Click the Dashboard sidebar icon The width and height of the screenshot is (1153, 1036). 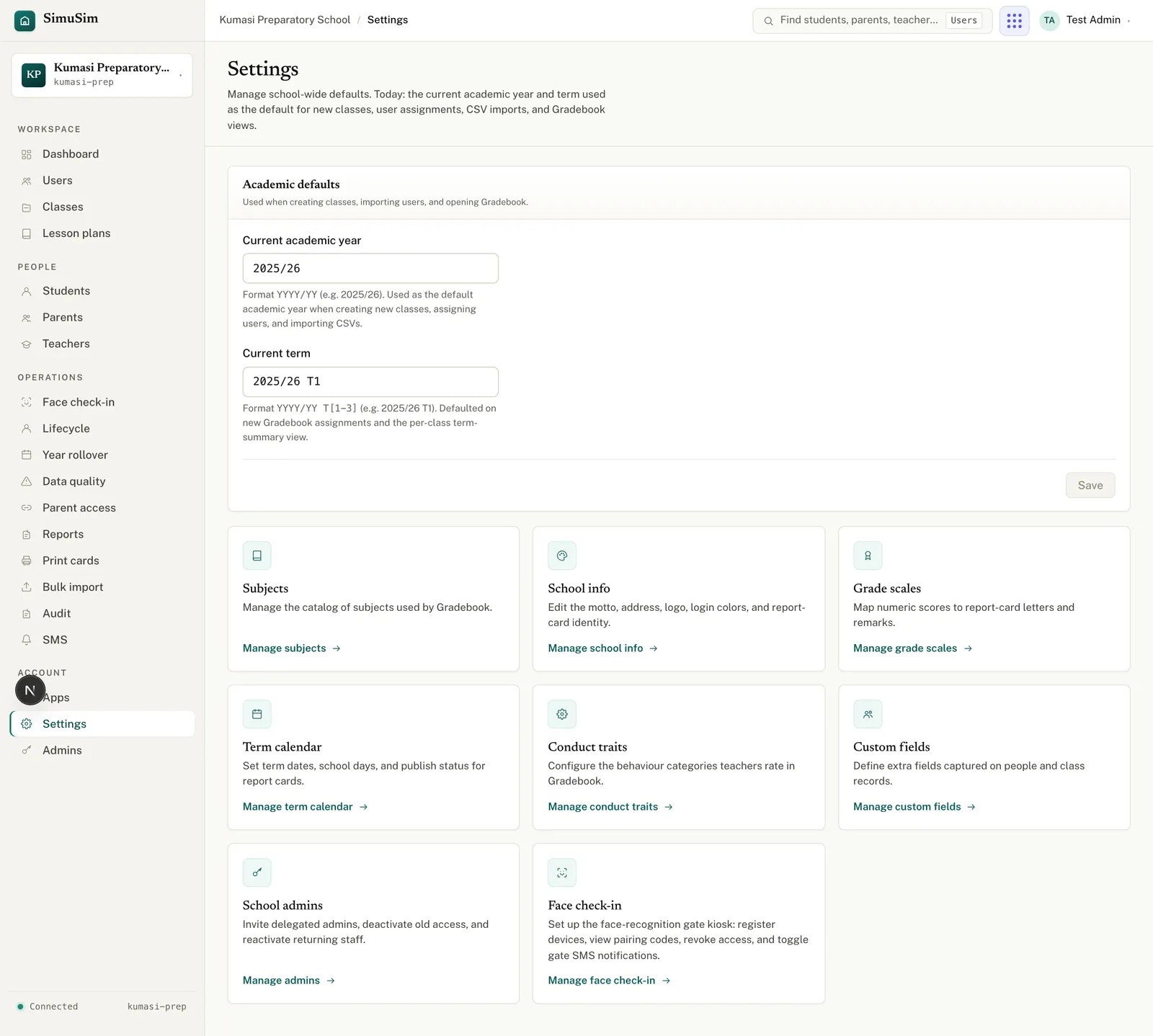pos(27,154)
